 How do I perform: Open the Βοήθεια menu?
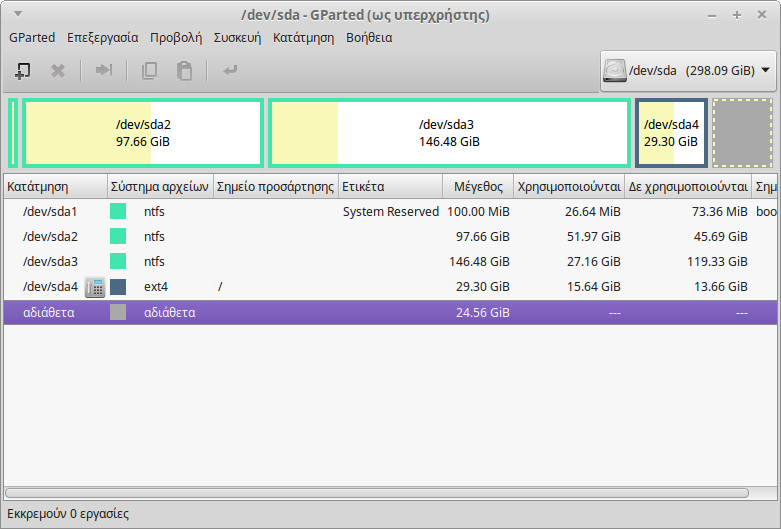[369, 38]
